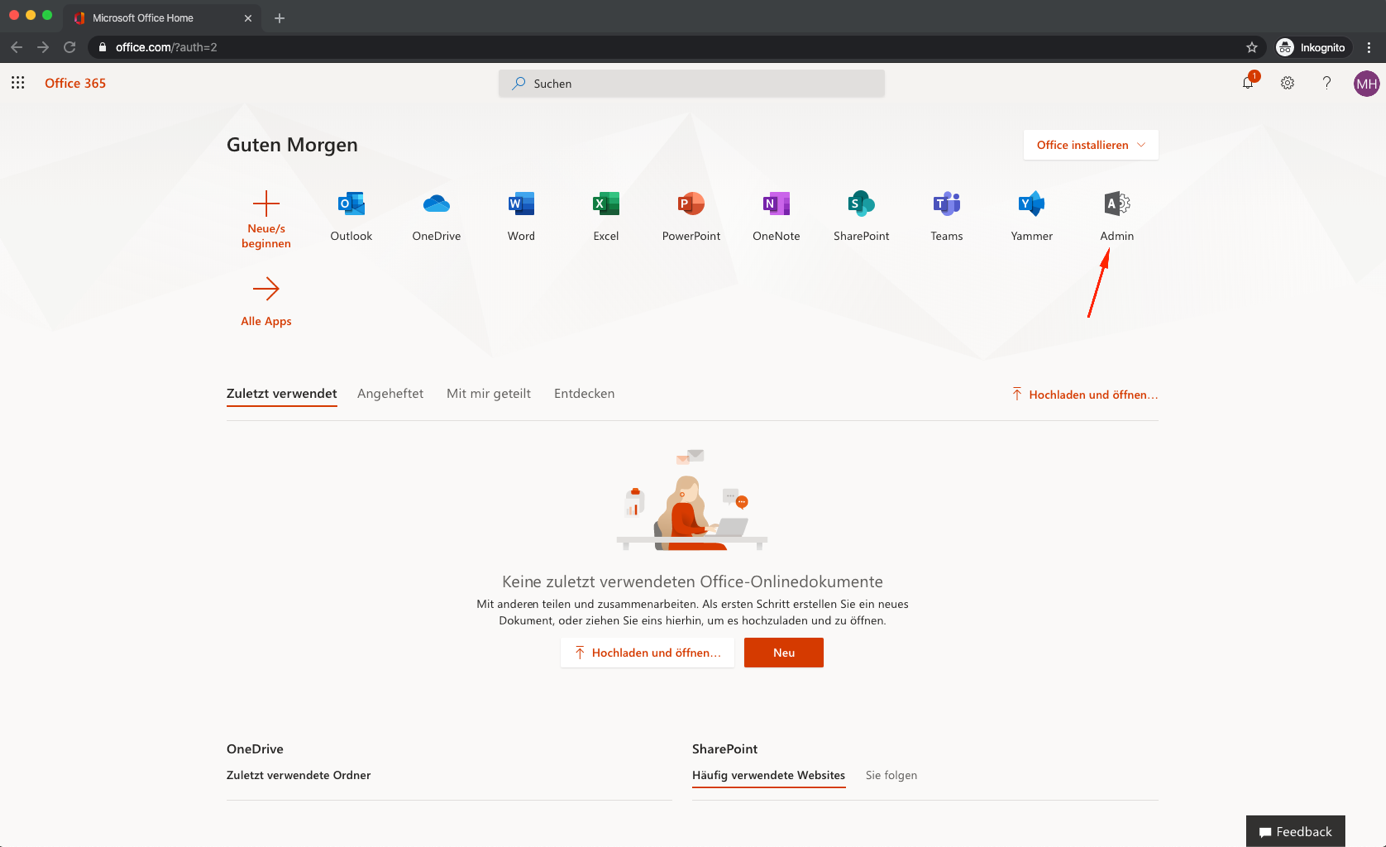Switch to the Entdecken tab
The image size is (1386, 847).
584,394
